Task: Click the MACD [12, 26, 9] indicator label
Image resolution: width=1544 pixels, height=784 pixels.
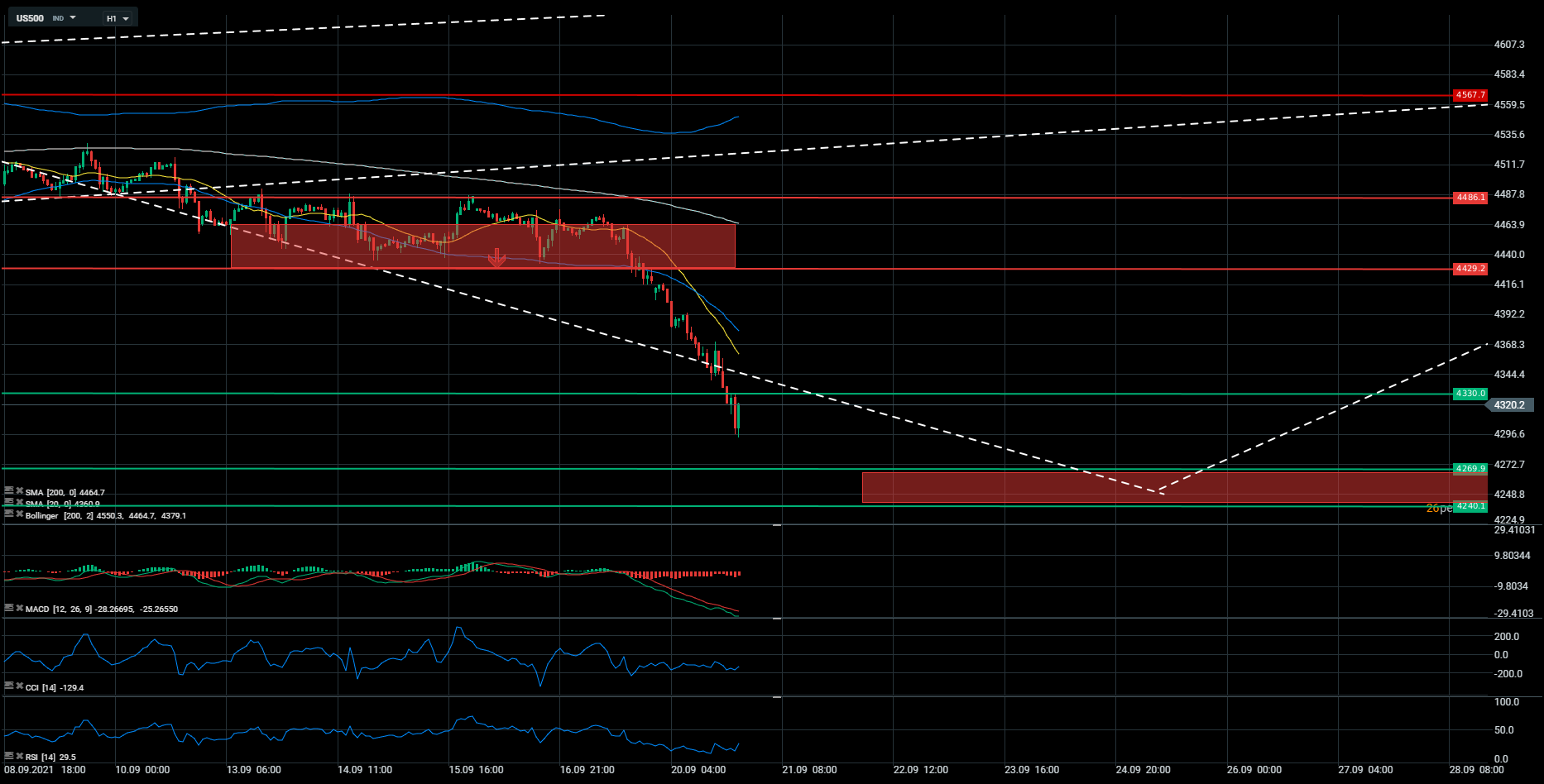Action: pos(101,610)
